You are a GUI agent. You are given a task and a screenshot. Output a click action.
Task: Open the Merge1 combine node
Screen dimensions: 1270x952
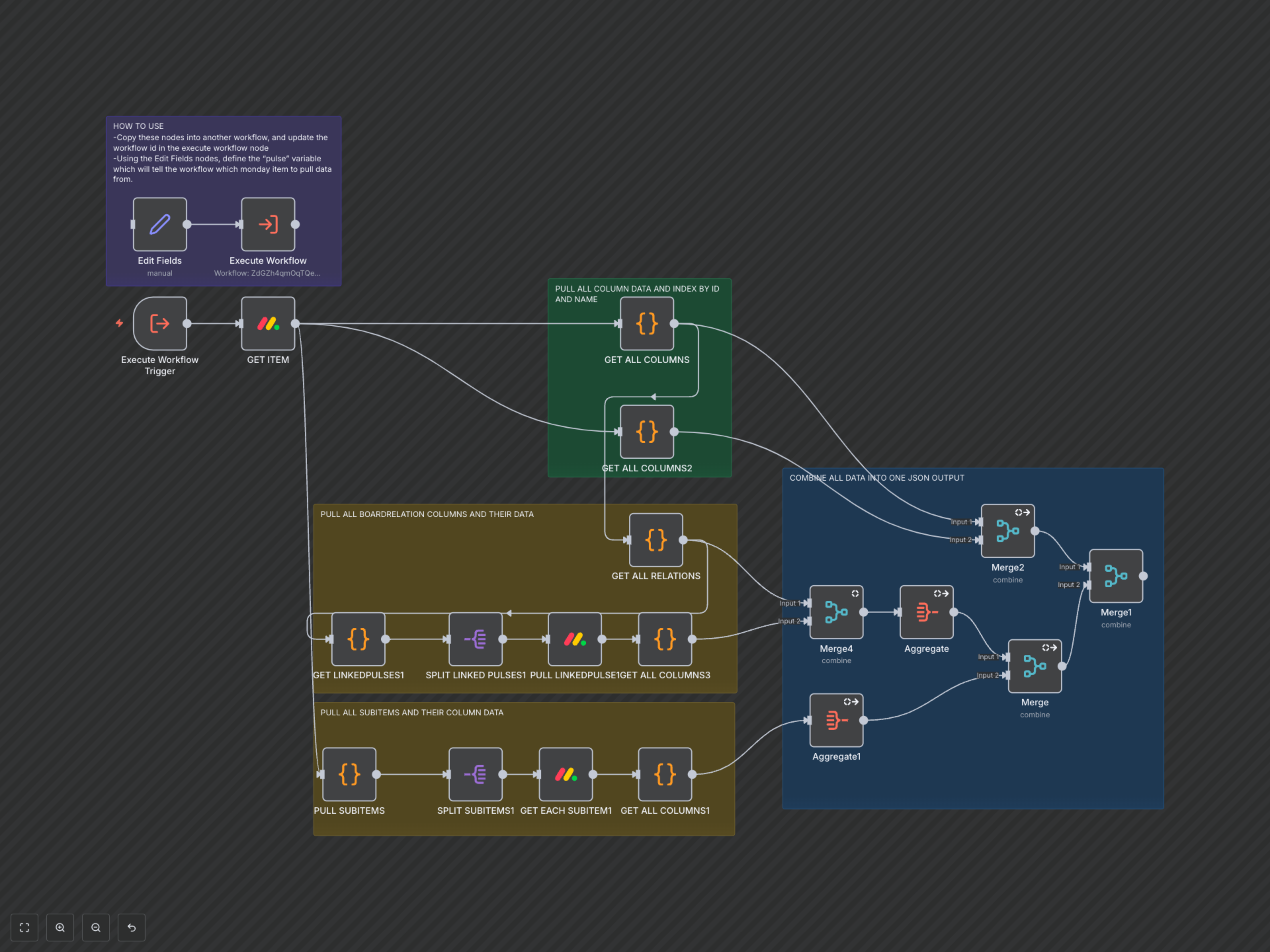(x=1116, y=576)
